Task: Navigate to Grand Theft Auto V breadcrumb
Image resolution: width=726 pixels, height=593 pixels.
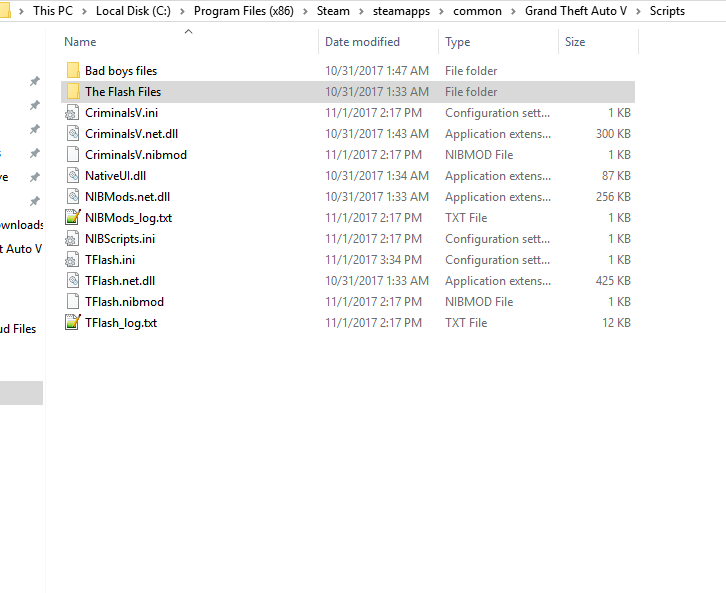Action: click(x=576, y=11)
